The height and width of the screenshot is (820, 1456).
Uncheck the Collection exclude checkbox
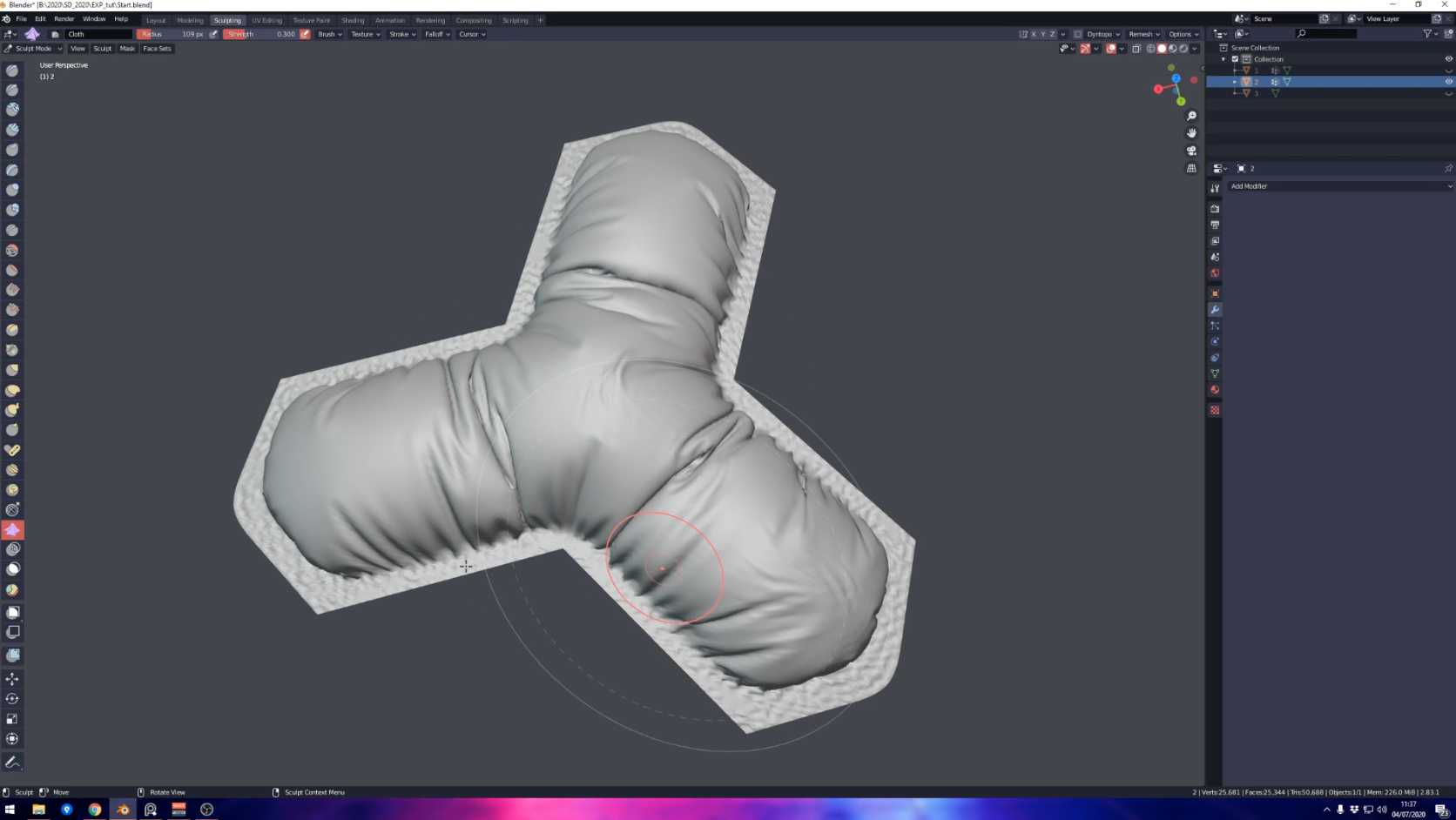(x=1235, y=59)
